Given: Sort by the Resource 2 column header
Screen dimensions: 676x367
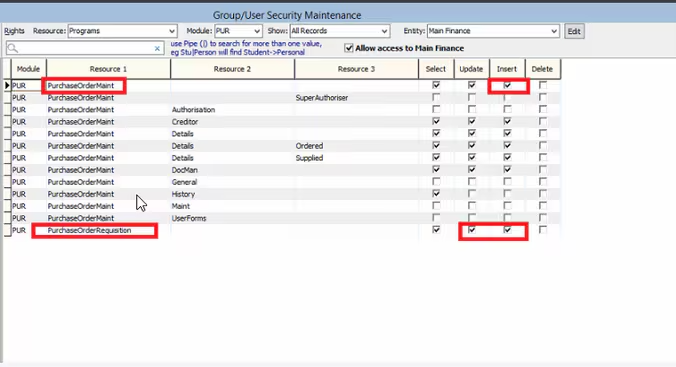Looking at the screenshot, I should point(232,69).
